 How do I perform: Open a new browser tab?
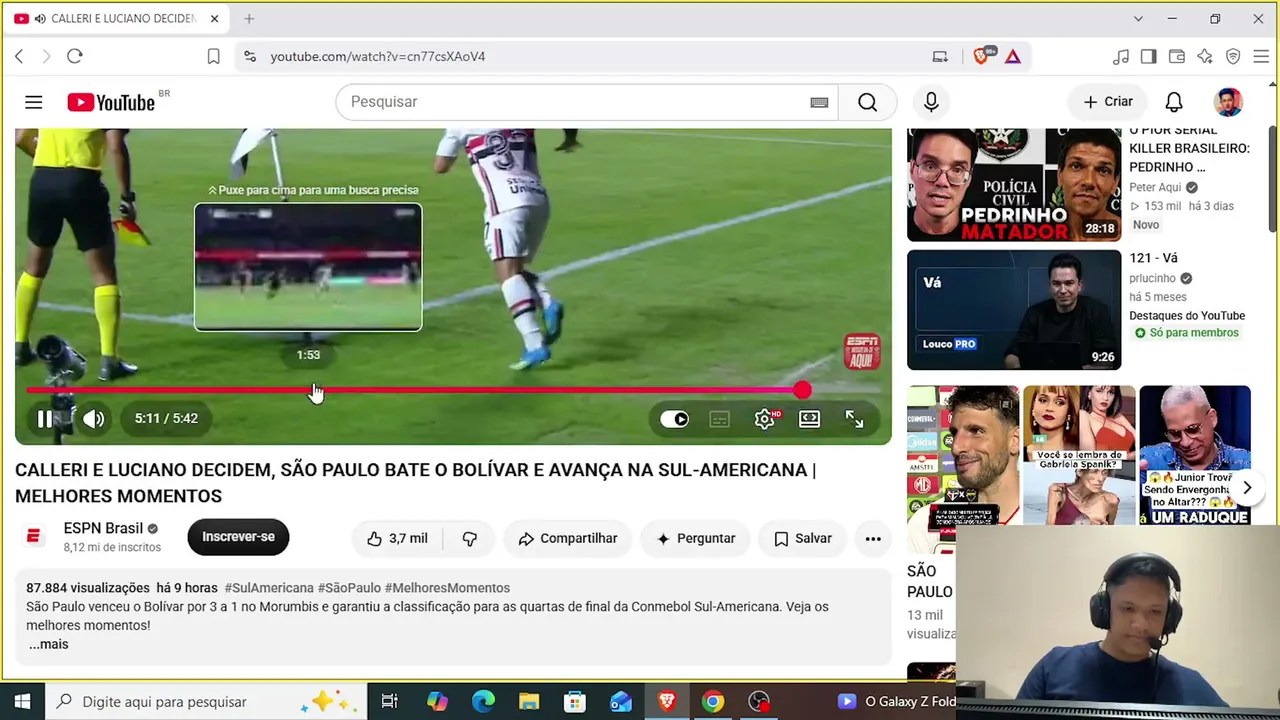249,19
